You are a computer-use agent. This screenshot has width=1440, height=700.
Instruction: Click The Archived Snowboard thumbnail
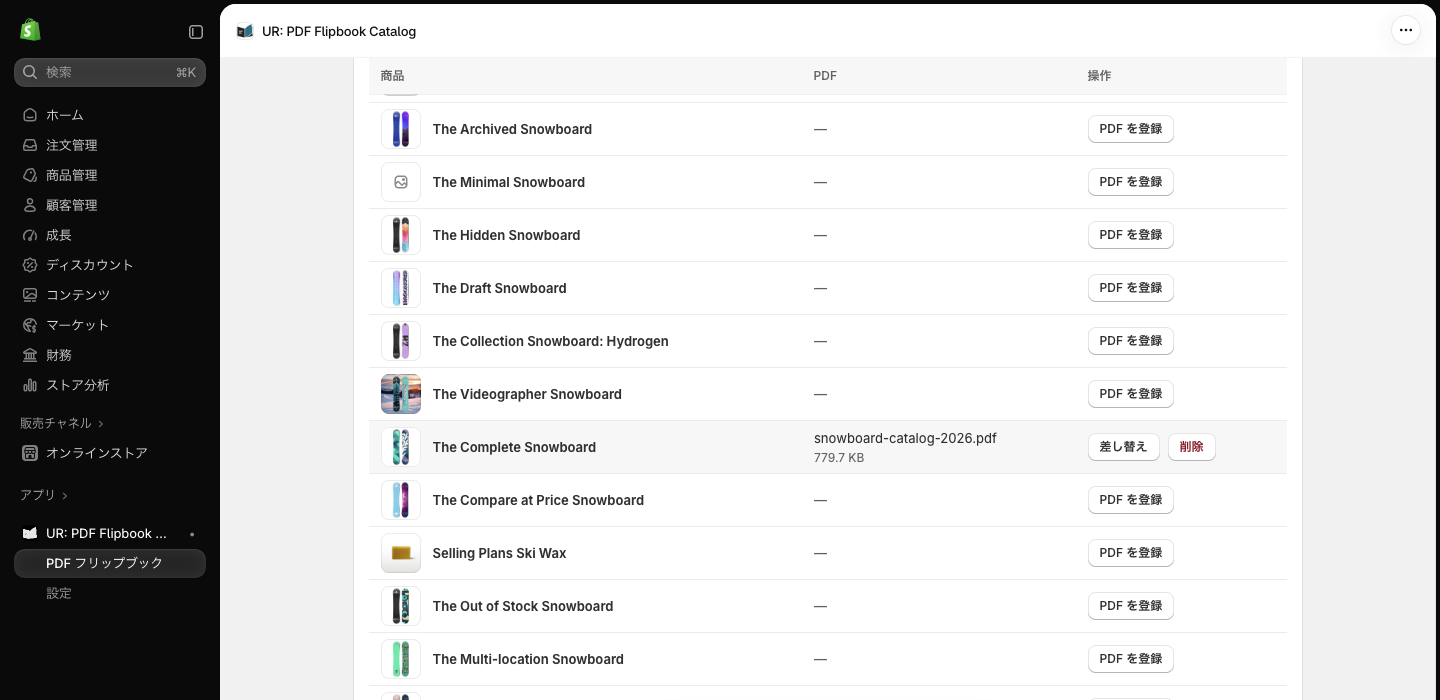pyautogui.click(x=401, y=129)
